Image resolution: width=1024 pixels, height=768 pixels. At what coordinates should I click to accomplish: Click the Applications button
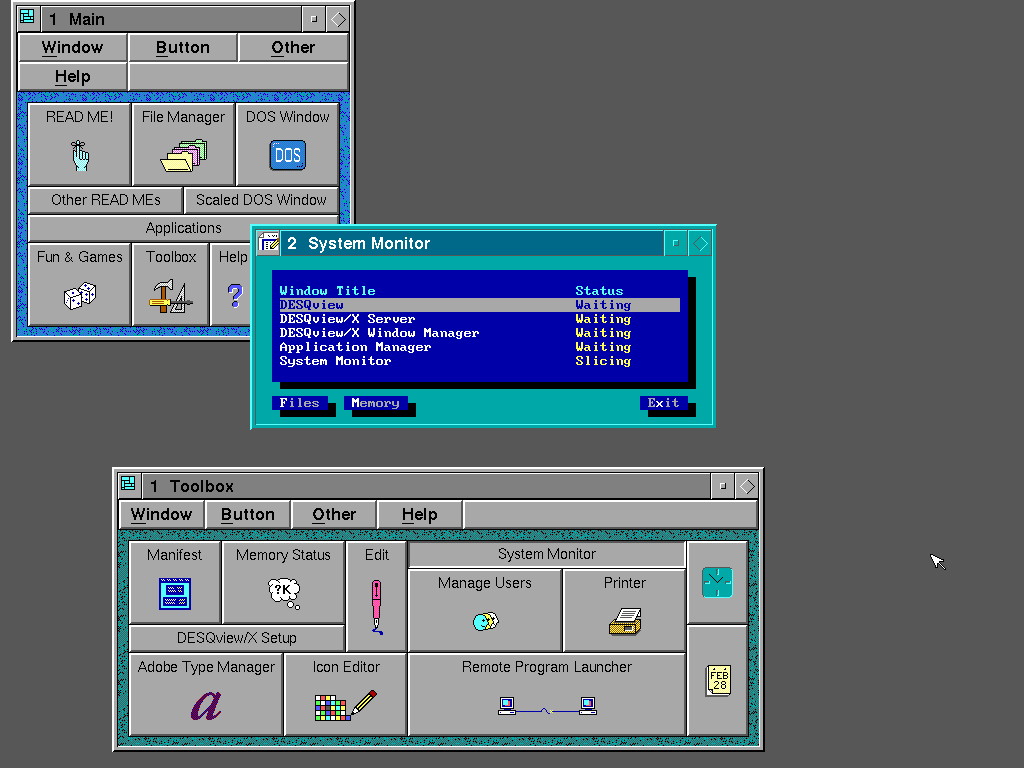tap(184, 228)
